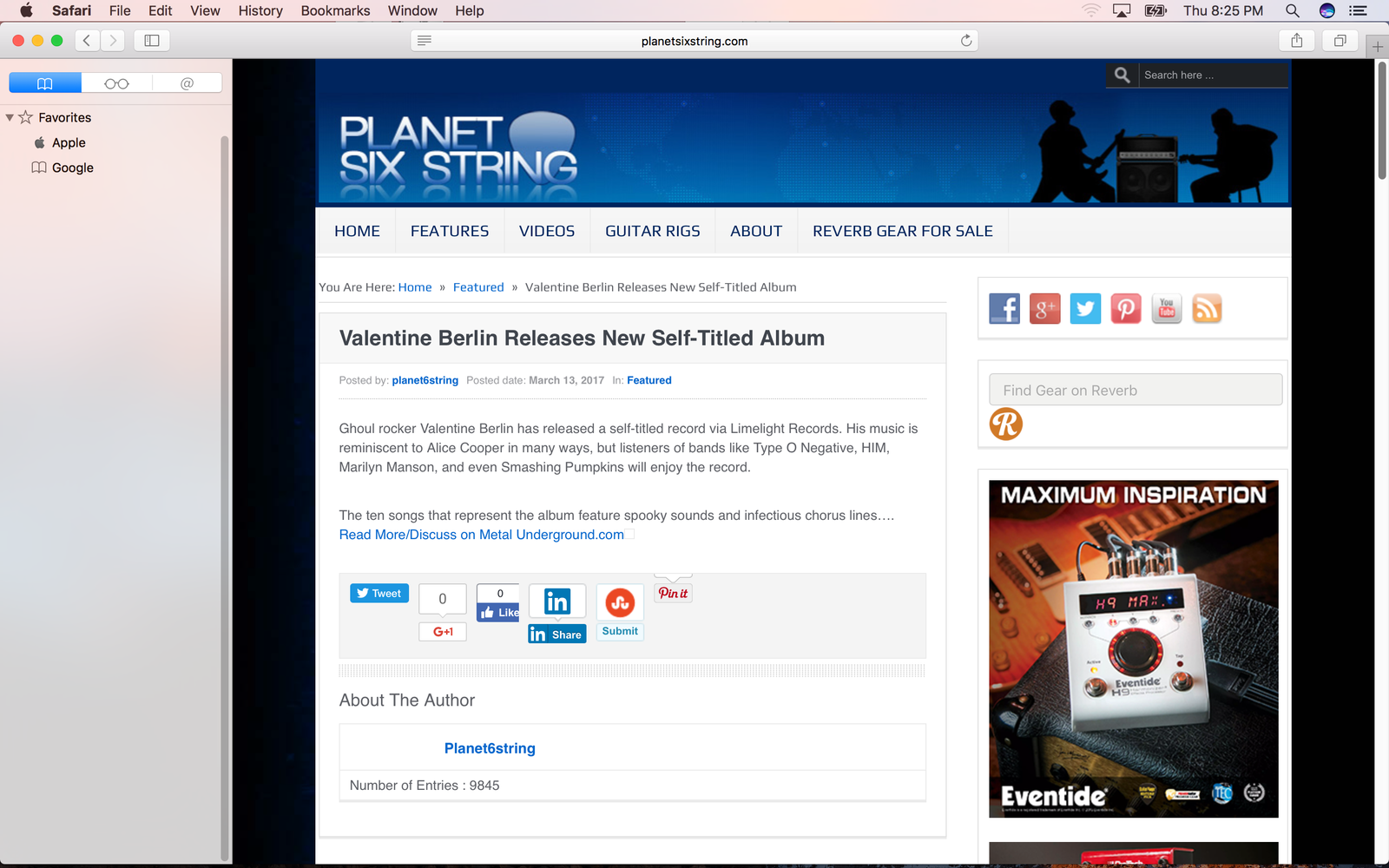Open the Google Plus social icon

coord(1045,308)
